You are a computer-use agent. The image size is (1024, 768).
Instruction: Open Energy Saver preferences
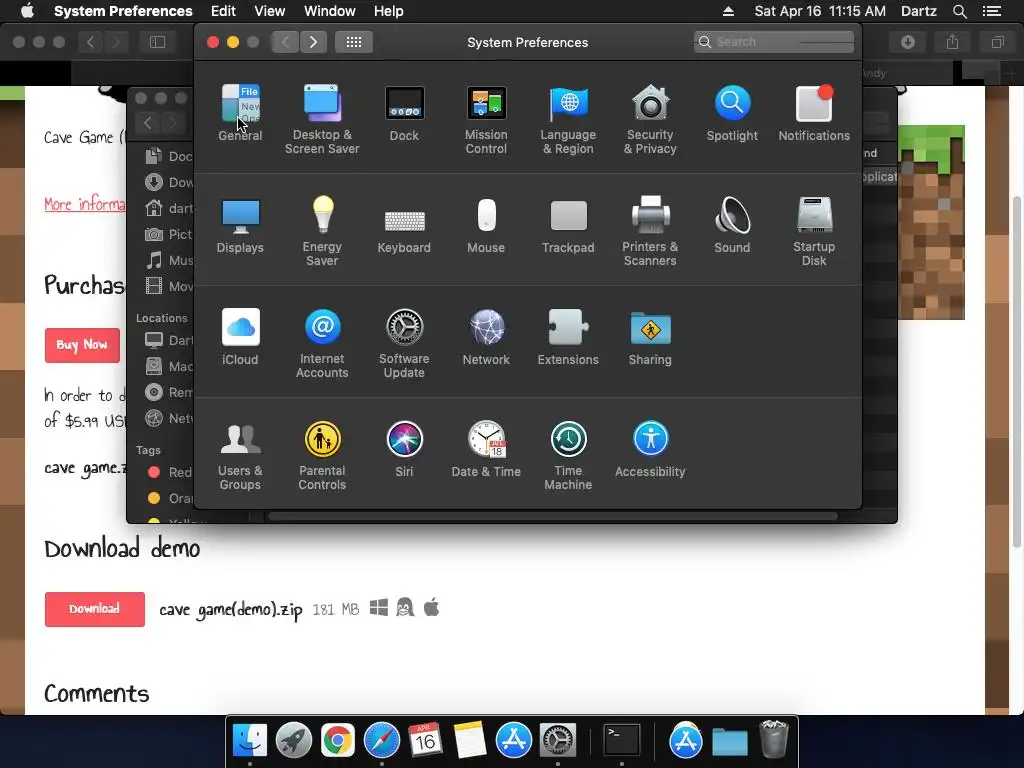322,231
